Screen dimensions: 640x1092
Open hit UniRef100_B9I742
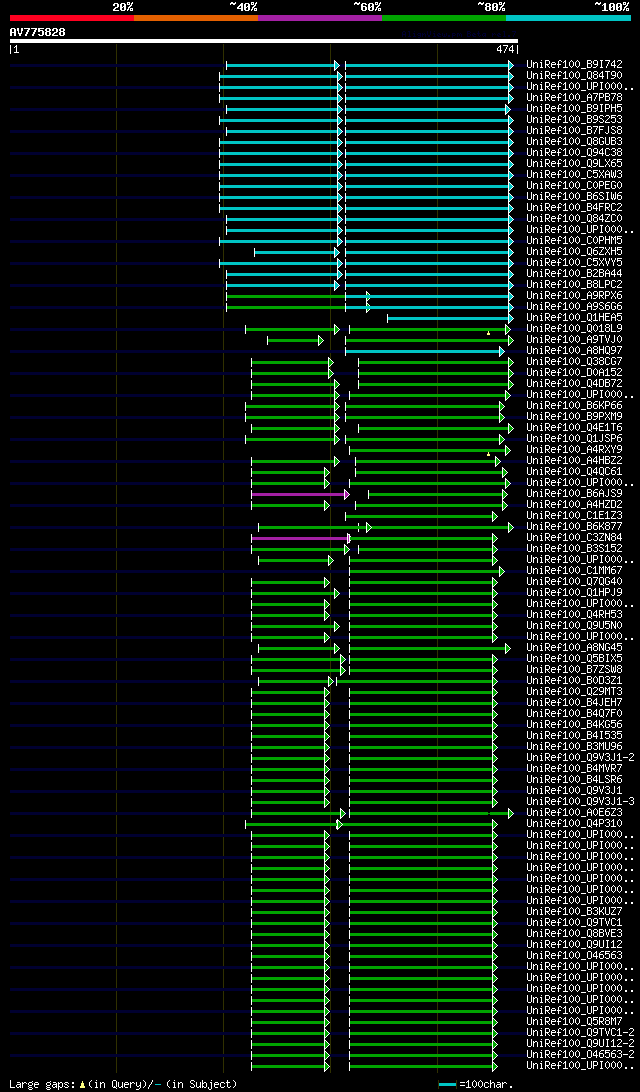tap(575, 65)
